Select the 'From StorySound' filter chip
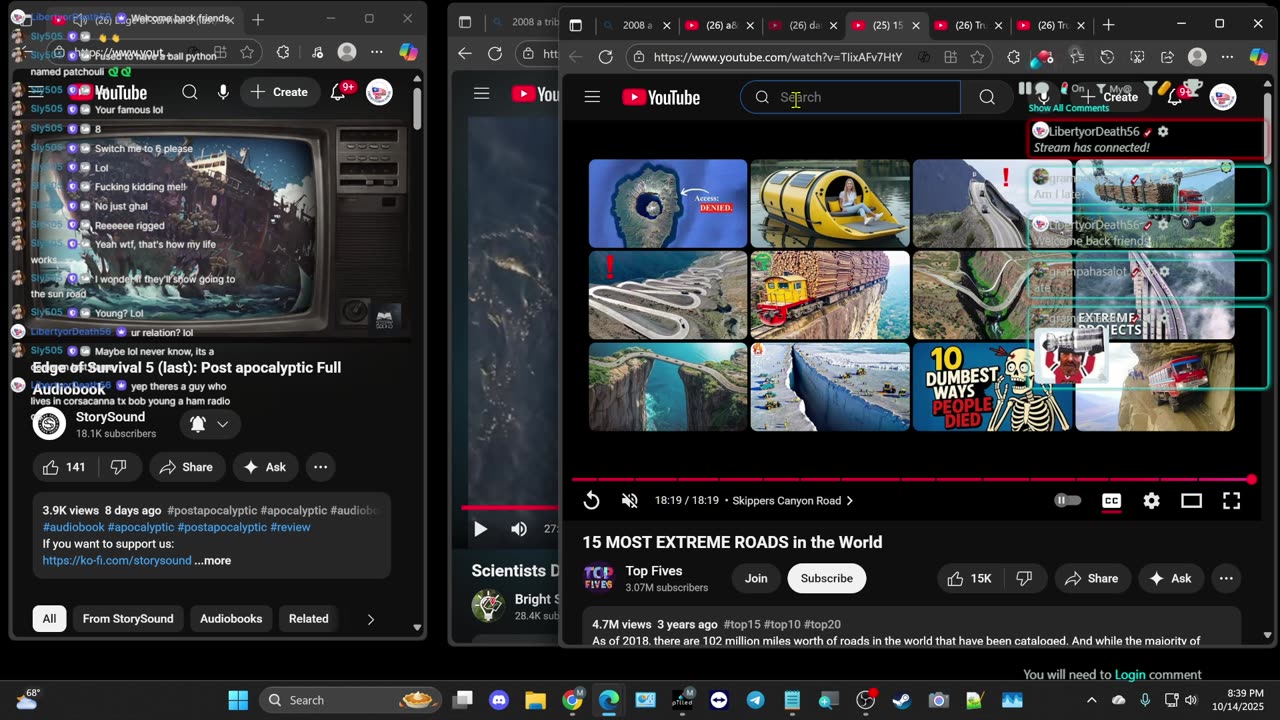The height and width of the screenshot is (720, 1280). (x=128, y=619)
